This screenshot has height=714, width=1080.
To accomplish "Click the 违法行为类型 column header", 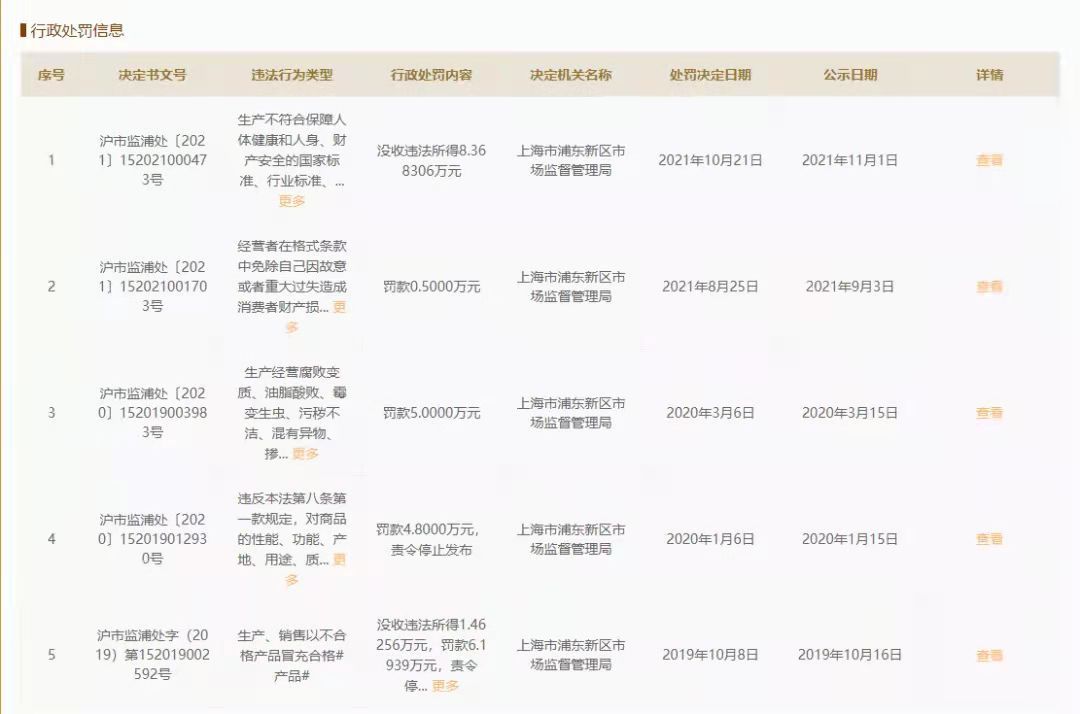I will point(292,75).
